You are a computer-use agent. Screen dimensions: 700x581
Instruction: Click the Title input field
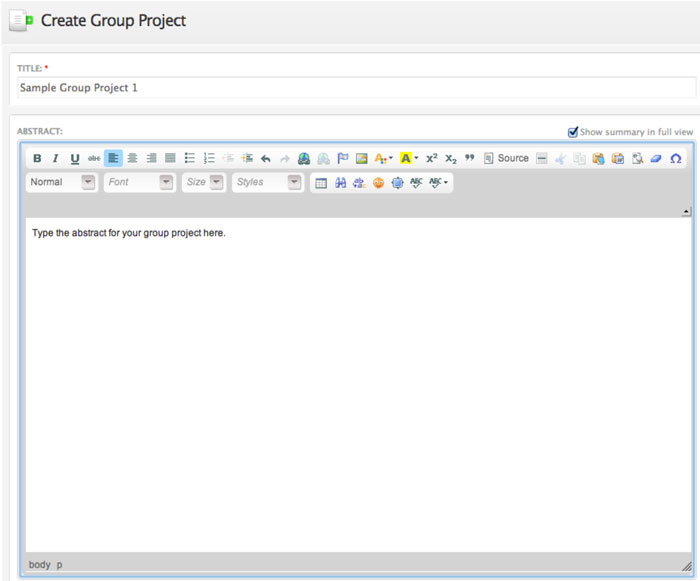[x=356, y=88]
